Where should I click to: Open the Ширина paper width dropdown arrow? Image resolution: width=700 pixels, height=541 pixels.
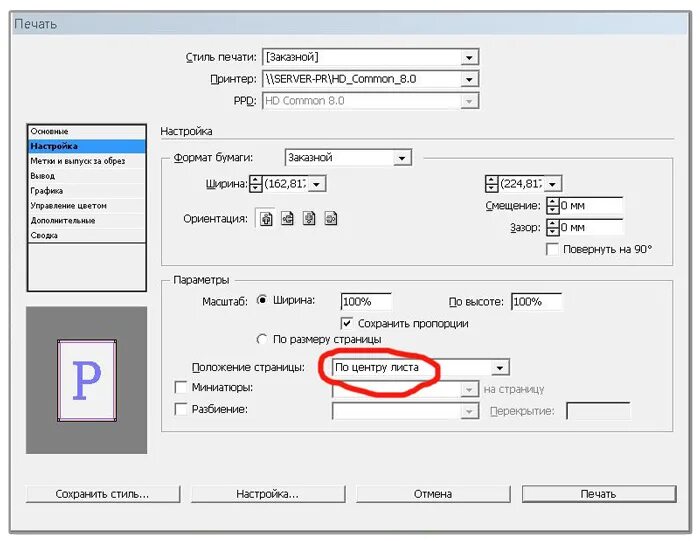(x=317, y=184)
